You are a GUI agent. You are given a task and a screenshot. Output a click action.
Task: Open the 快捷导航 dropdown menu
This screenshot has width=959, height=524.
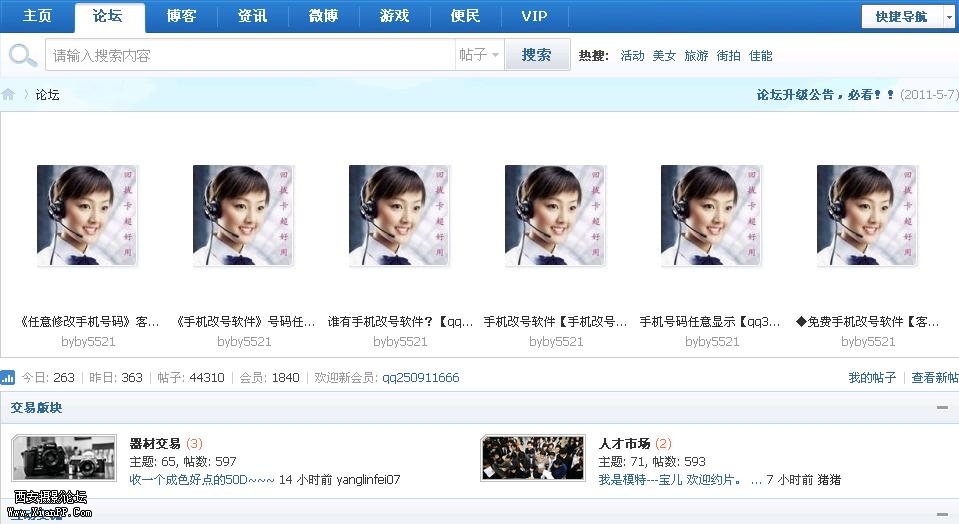[908, 17]
